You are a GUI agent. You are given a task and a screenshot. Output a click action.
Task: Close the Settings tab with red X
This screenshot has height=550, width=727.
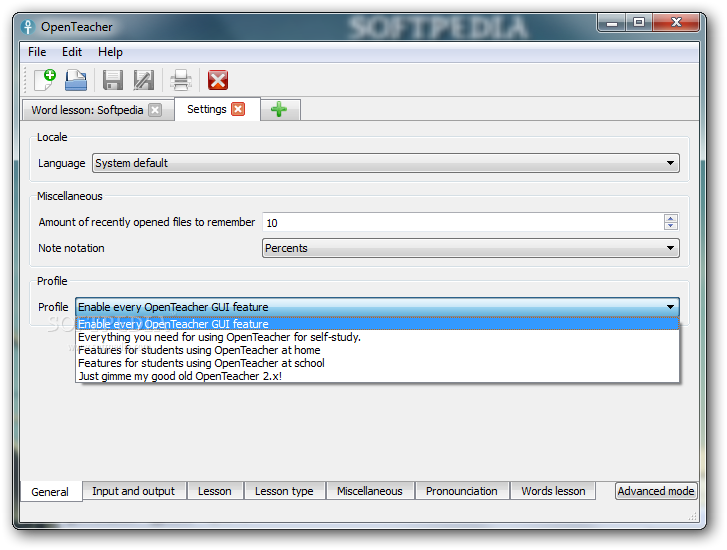tap(238, 109)
